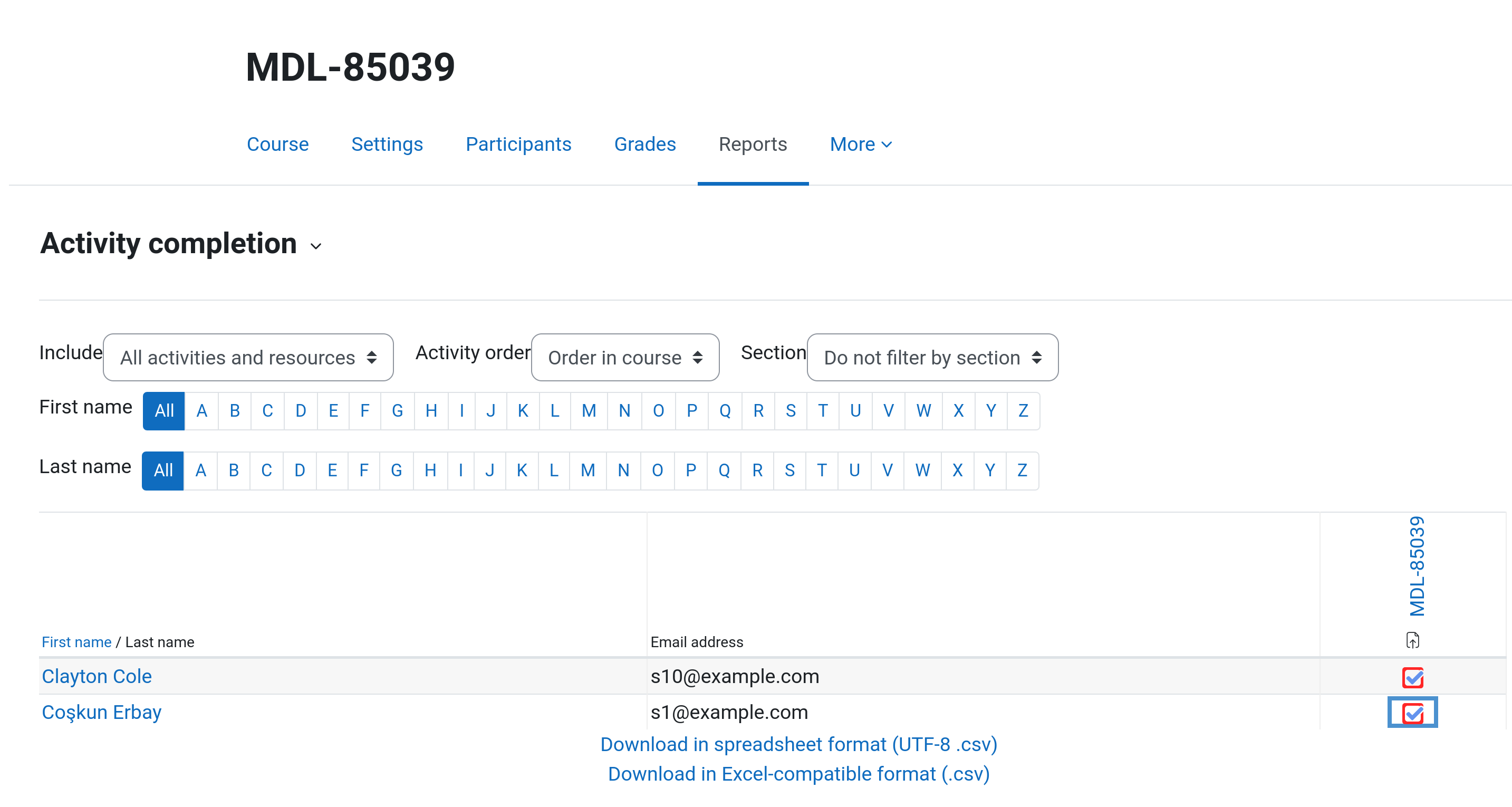Filter last name by letter T
This screenshot has height=807, width=1512.
pos(821,470)
